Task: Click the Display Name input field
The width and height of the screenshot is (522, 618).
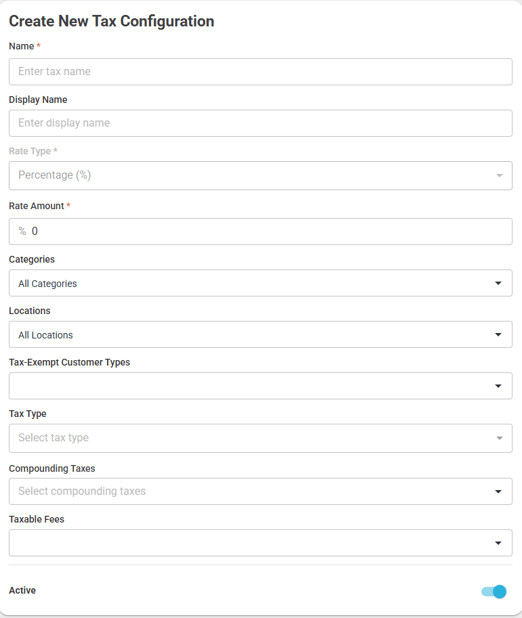Action: (x=261, y=123)
